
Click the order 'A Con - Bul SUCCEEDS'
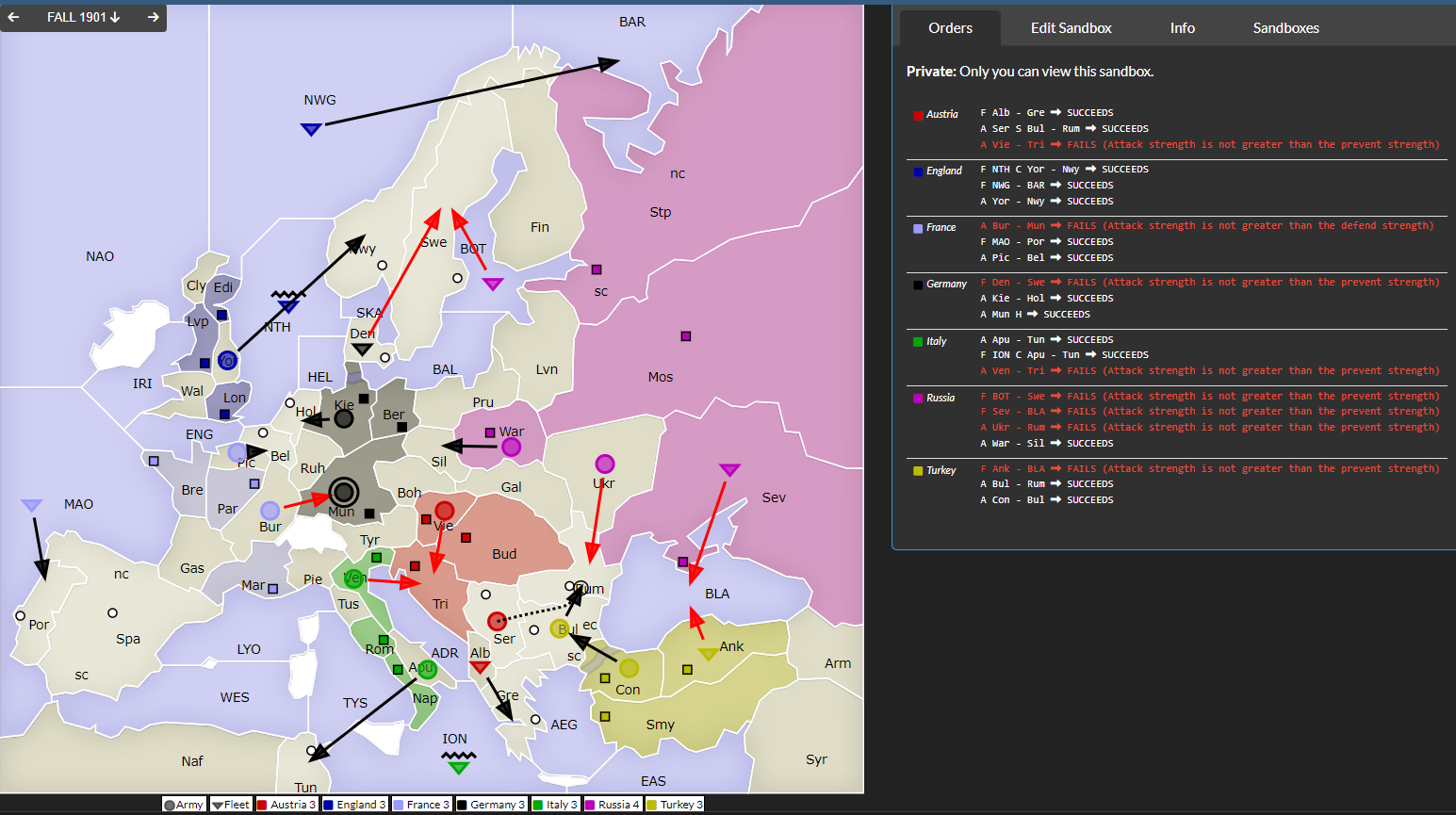click(x=1046, y=500)
